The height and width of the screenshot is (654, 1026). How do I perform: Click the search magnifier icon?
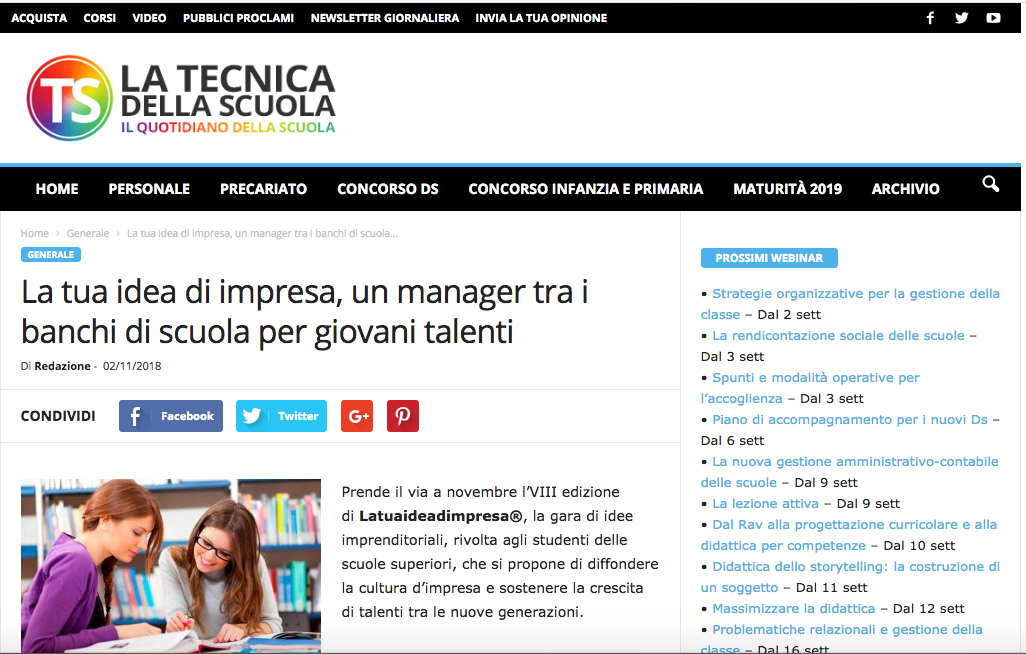coord(991,185)
